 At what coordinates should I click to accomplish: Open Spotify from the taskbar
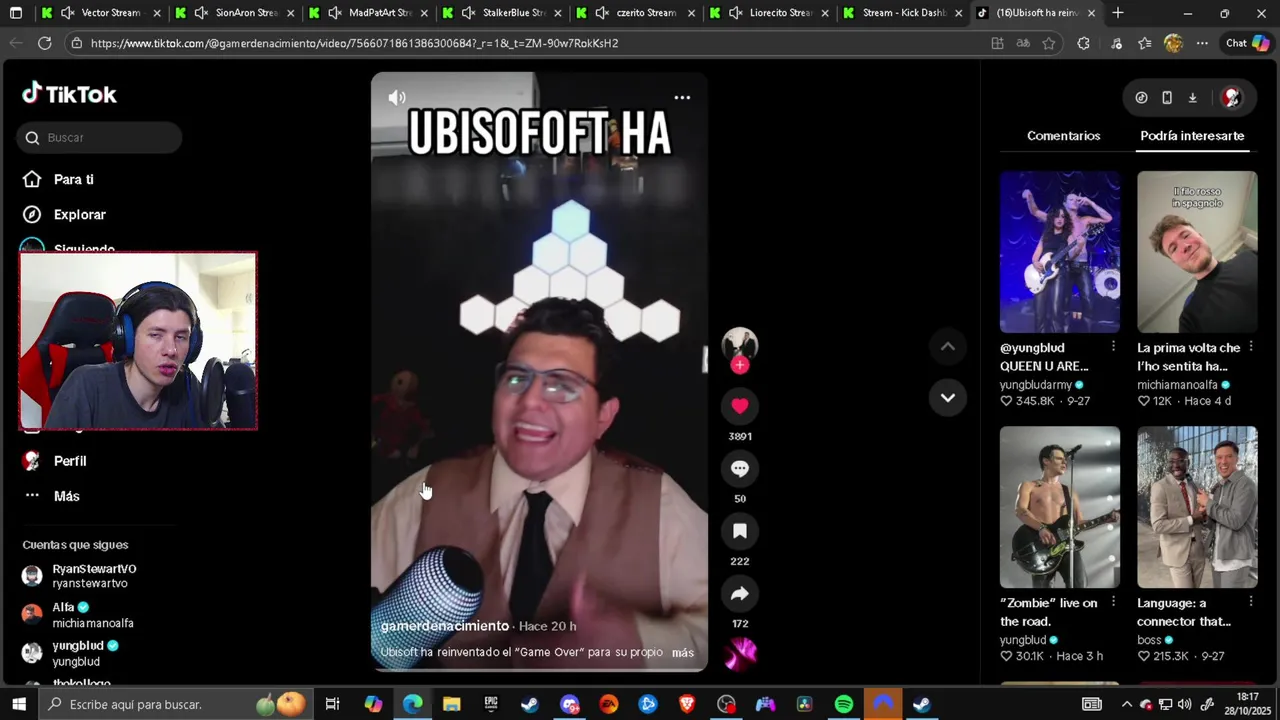pyautogui.click(x=844, y=704)
